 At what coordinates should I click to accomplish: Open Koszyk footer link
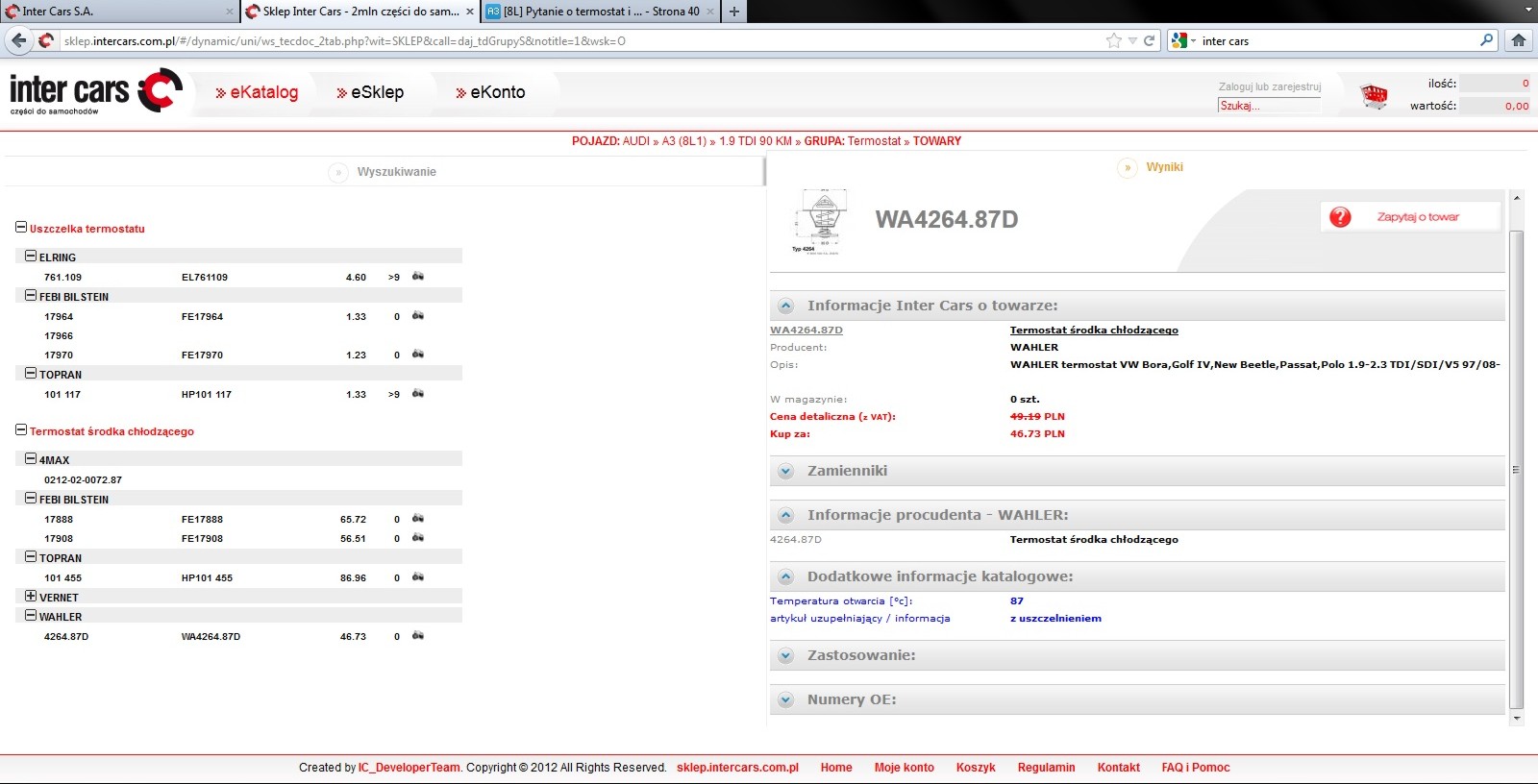[976, 768]
